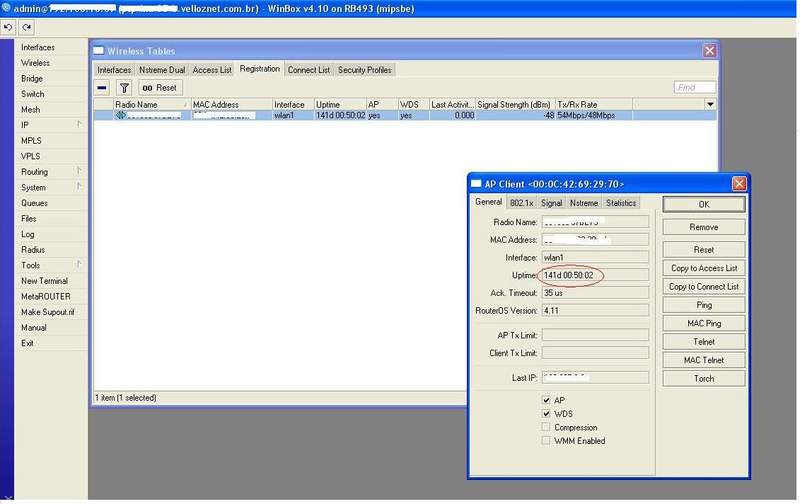Click Make Supout.rif in the sidebar
Viewport: 800px width, 504px height.
click(47, 312)
